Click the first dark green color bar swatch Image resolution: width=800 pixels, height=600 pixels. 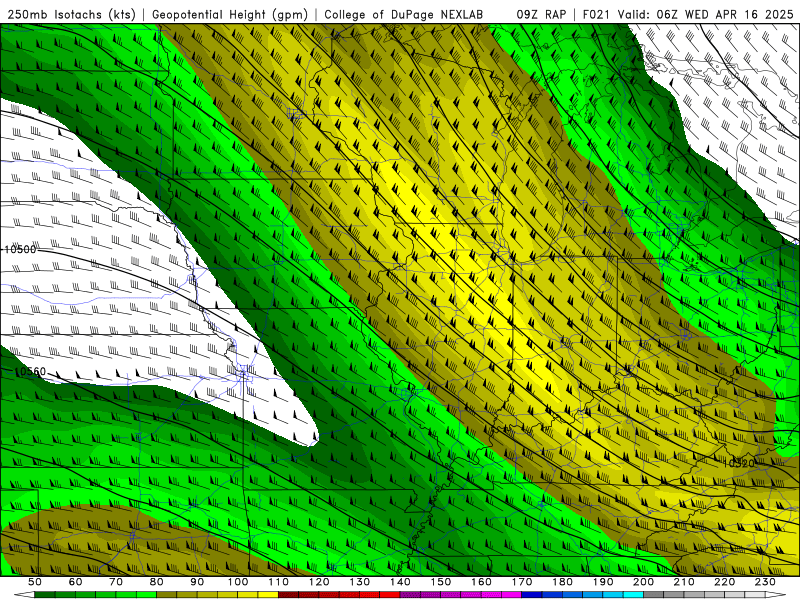point(45,595)
